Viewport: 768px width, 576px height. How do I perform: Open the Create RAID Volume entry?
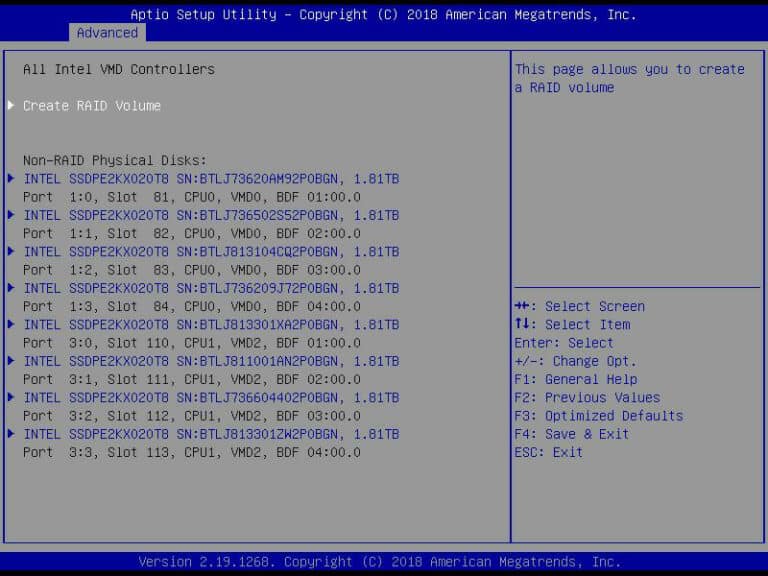(x=92, y=106)
